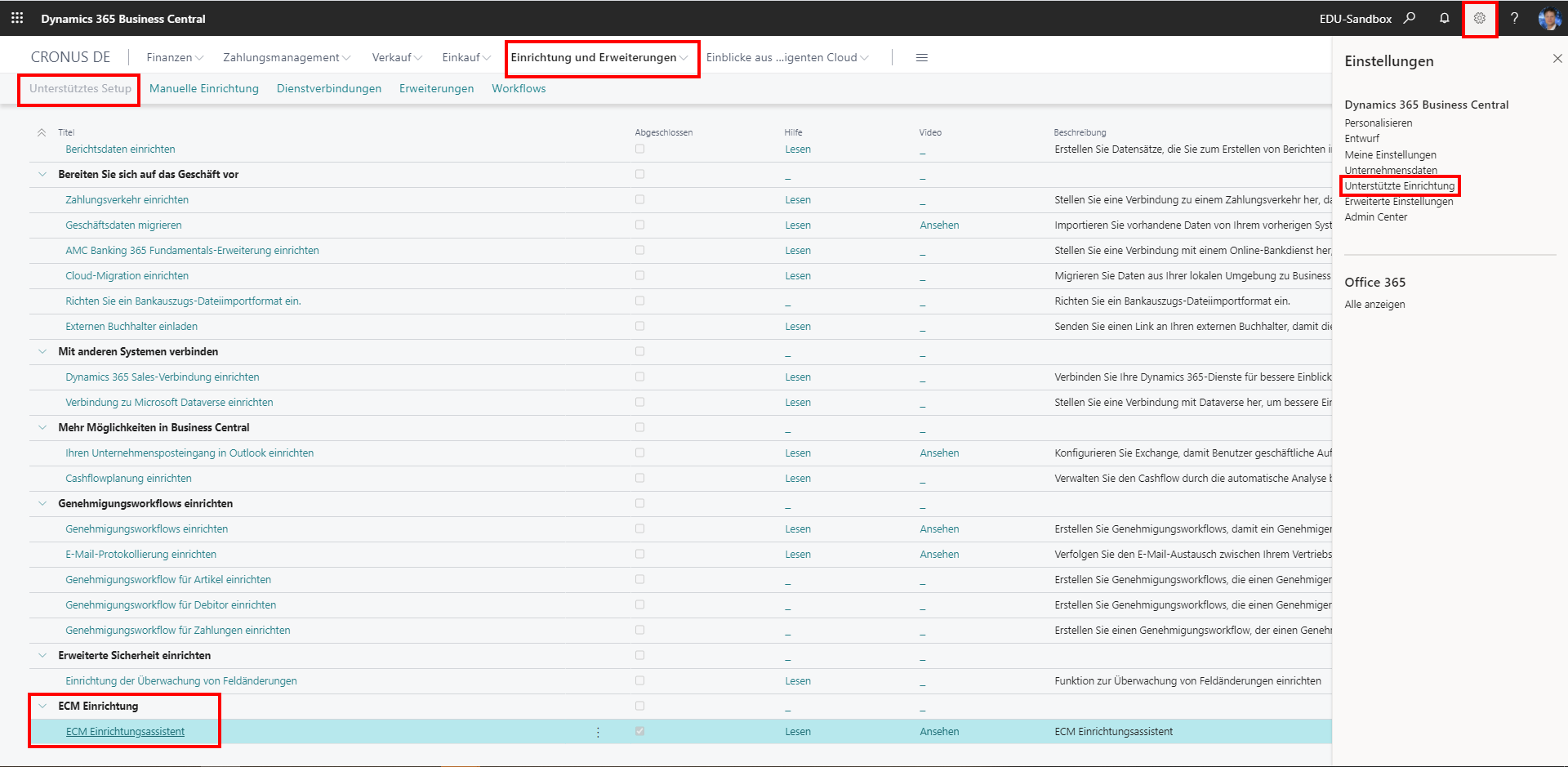The width and height of the screenshot is (1568, 767).
Task: Select the Unterstütztes Setup tab
Action: (x=80, y=88)
